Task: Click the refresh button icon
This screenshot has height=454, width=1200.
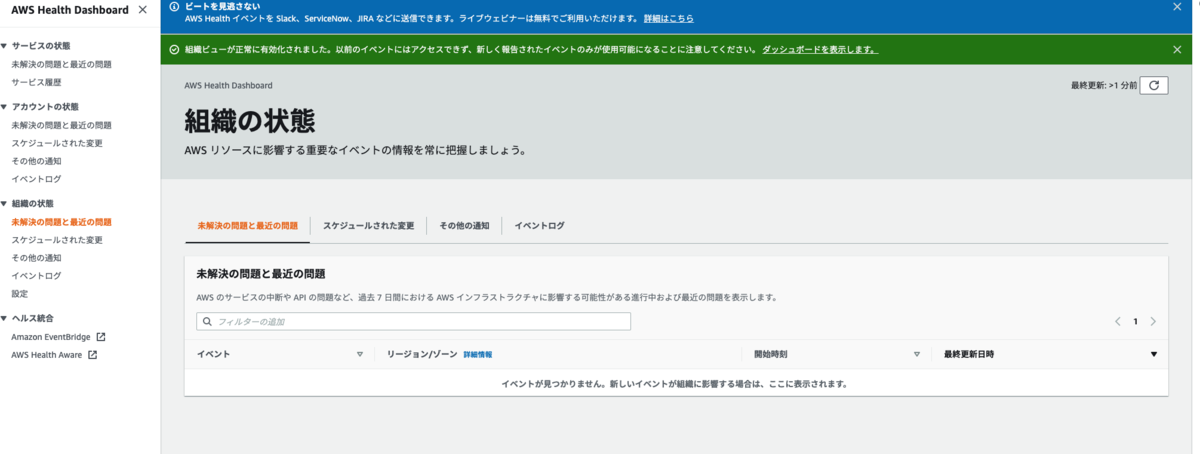Action: coord(1153,86)
